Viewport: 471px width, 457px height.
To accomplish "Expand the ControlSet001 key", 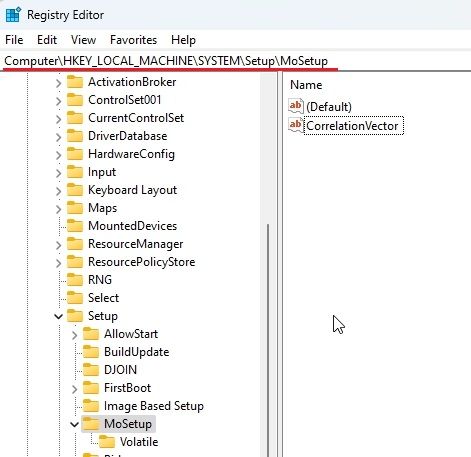I will click(58, 100).
